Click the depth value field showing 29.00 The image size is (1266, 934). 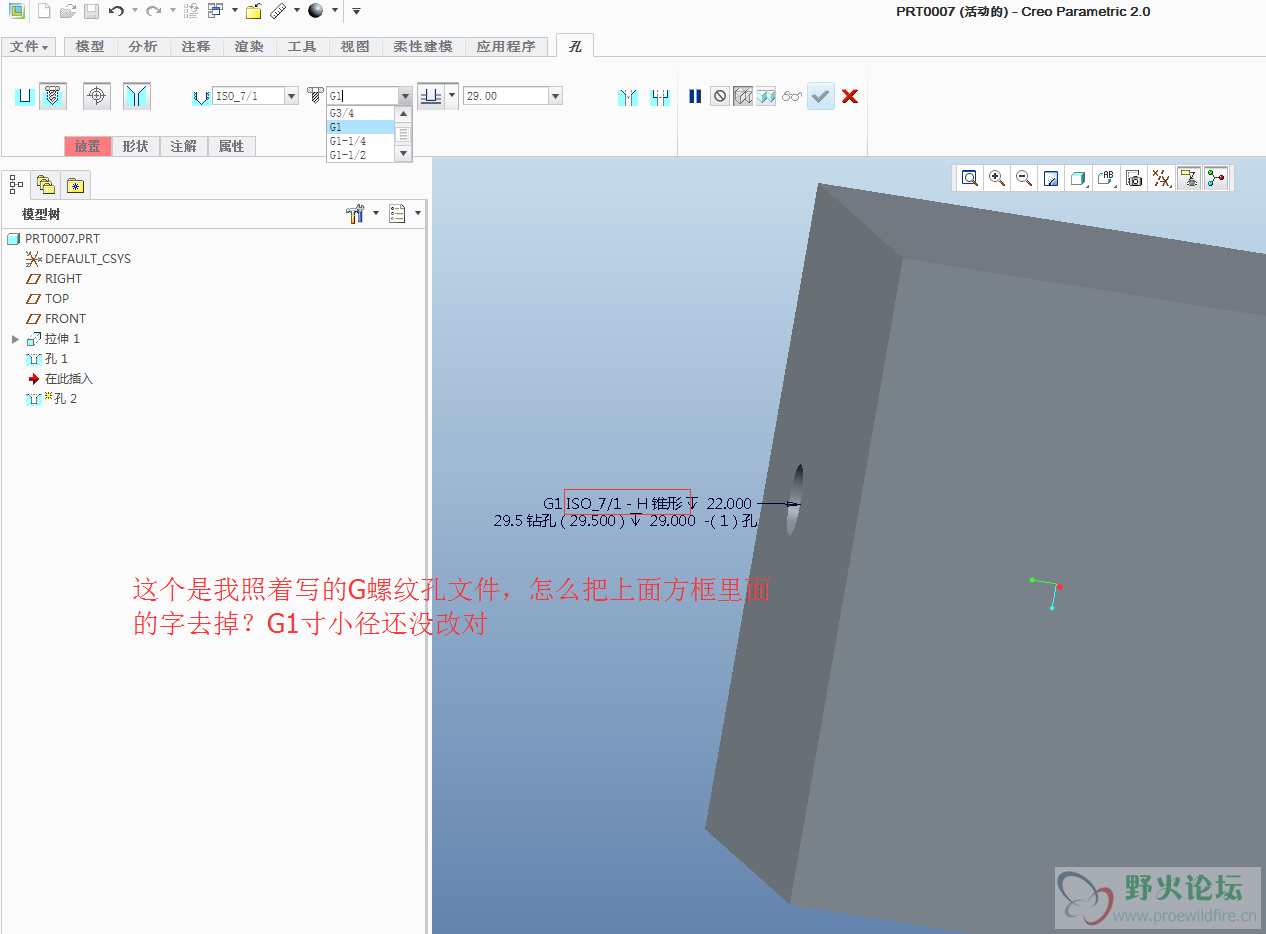[505, 96]
